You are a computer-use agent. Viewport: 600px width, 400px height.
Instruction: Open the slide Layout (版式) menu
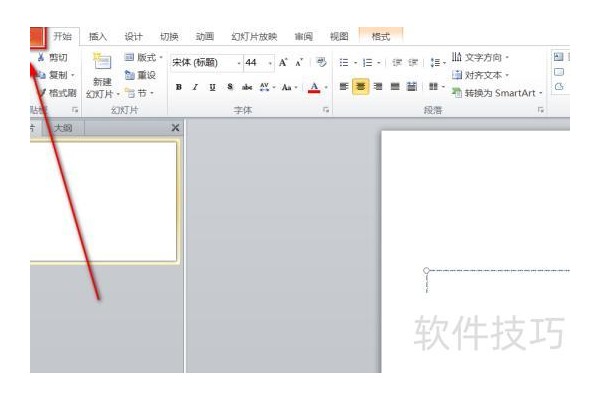point(143,57)
